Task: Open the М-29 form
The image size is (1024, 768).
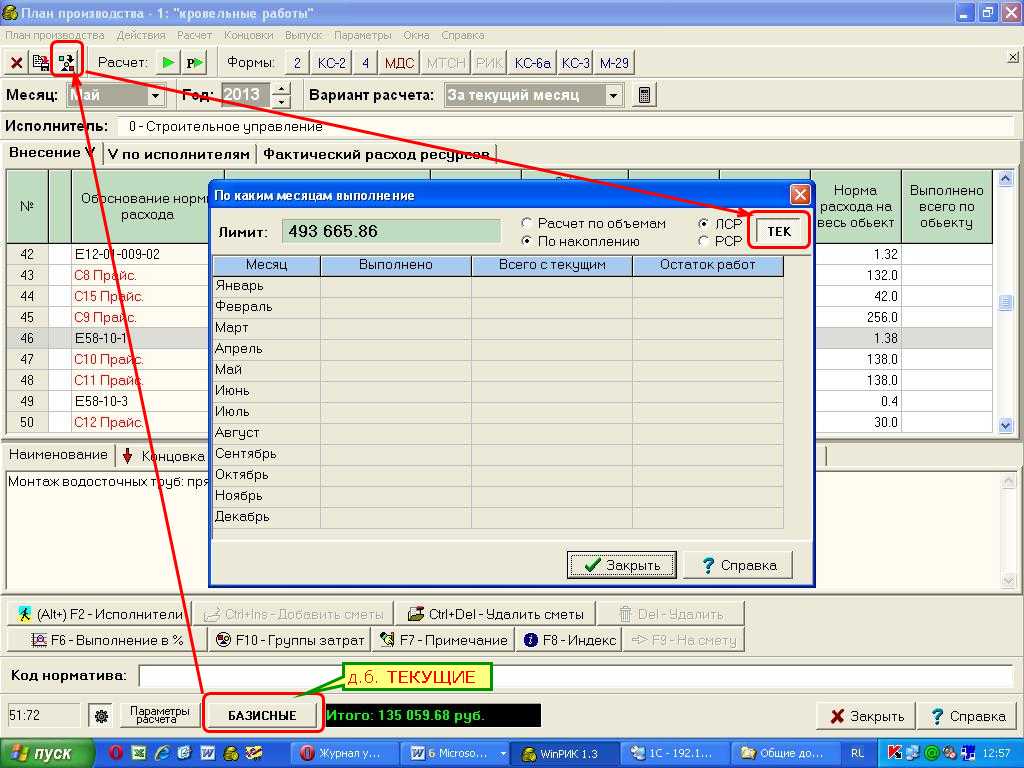Action: (x=614, y=63)
